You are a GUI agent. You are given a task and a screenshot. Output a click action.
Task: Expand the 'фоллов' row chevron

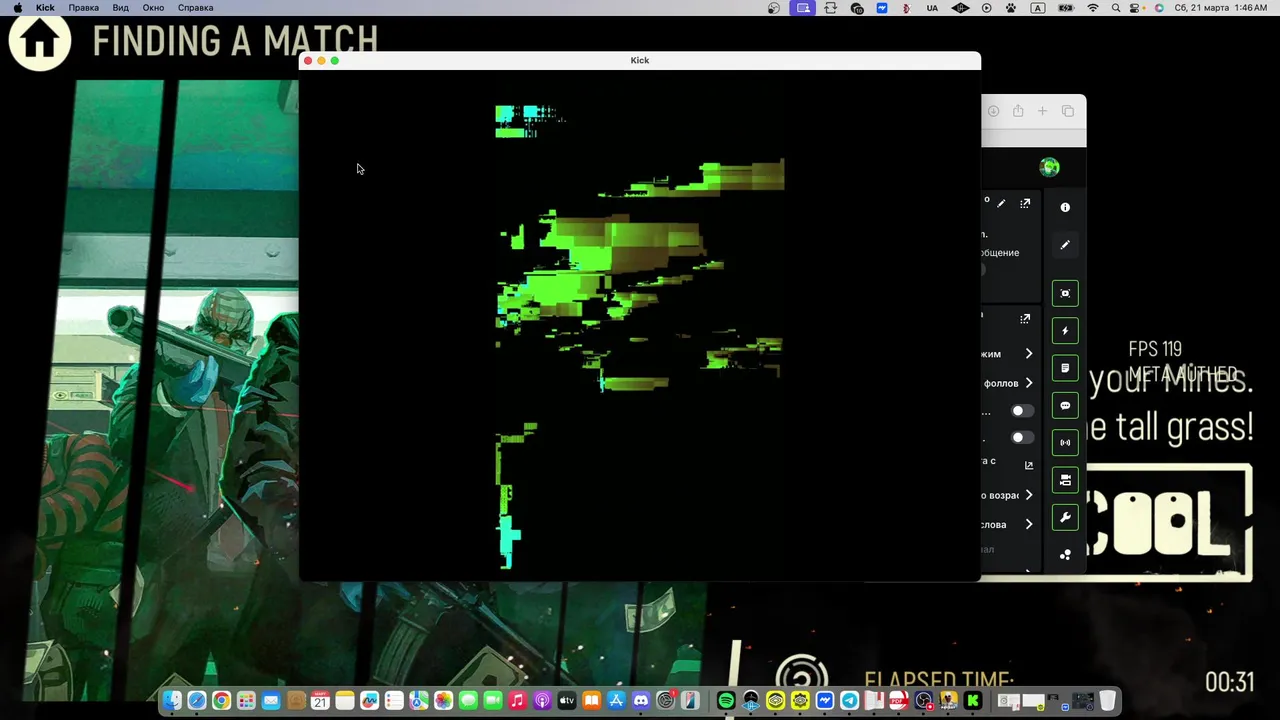pos(1028,383)
